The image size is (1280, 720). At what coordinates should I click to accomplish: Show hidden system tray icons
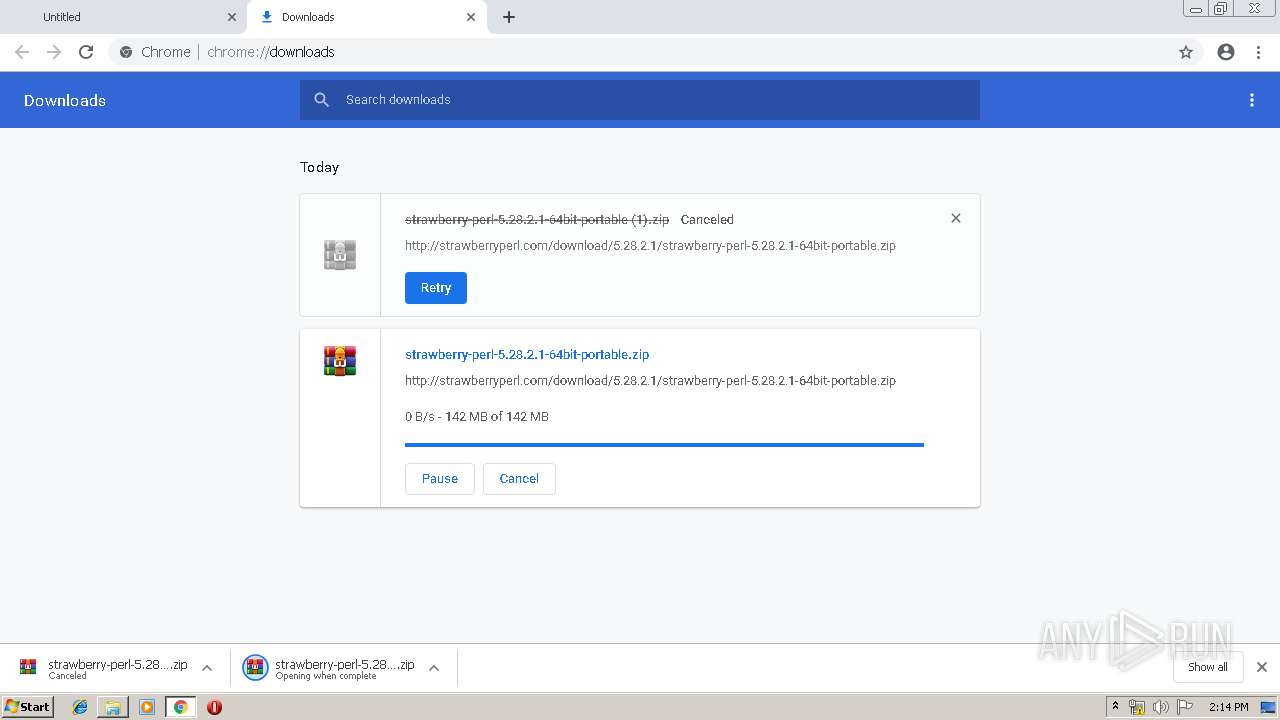coord(1116,707)
